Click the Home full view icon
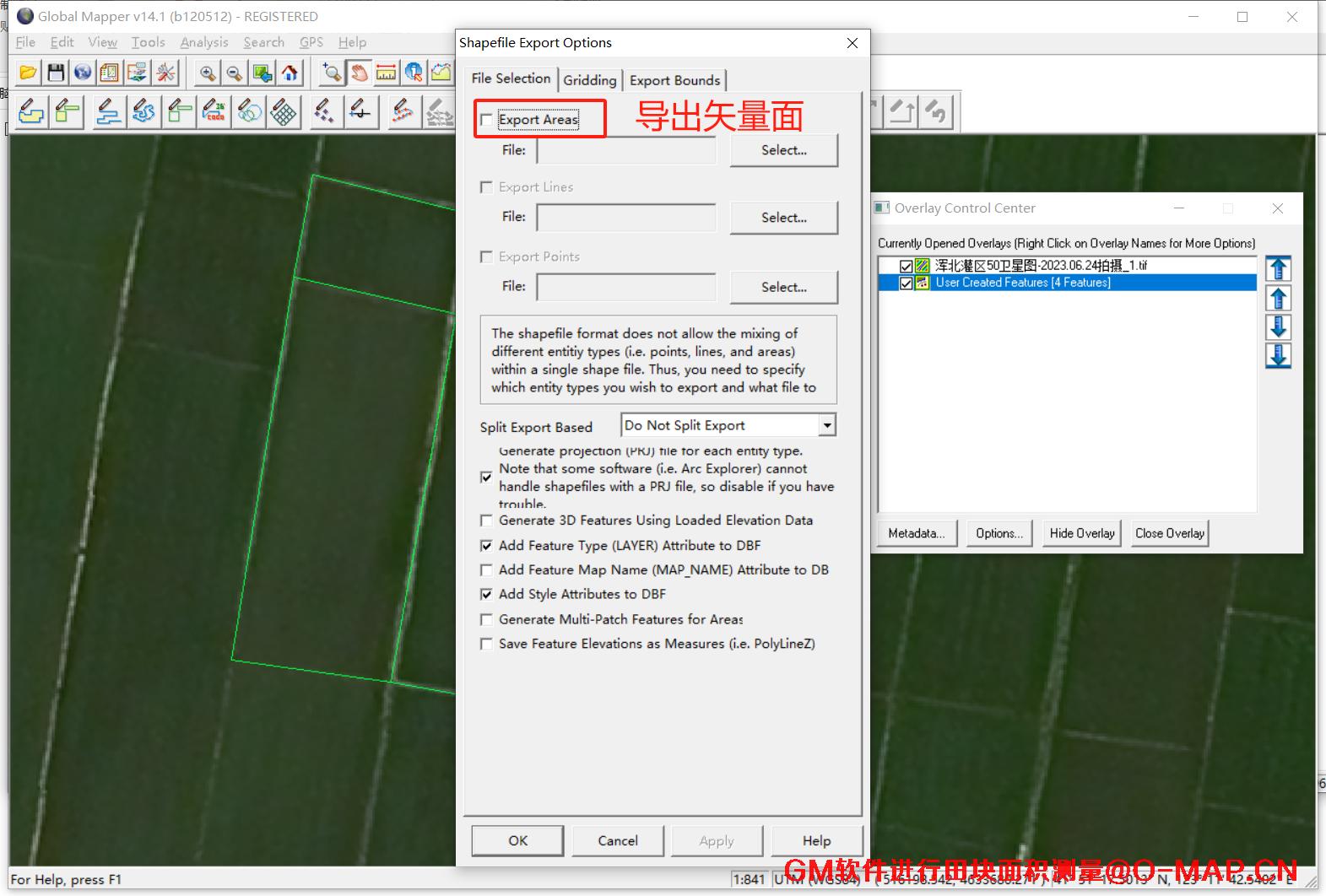1326x896 pixels. click(x=290, y=73)
